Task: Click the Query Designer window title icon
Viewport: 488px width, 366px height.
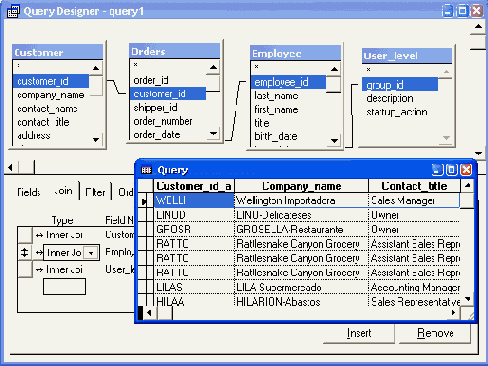Action: 13,11
